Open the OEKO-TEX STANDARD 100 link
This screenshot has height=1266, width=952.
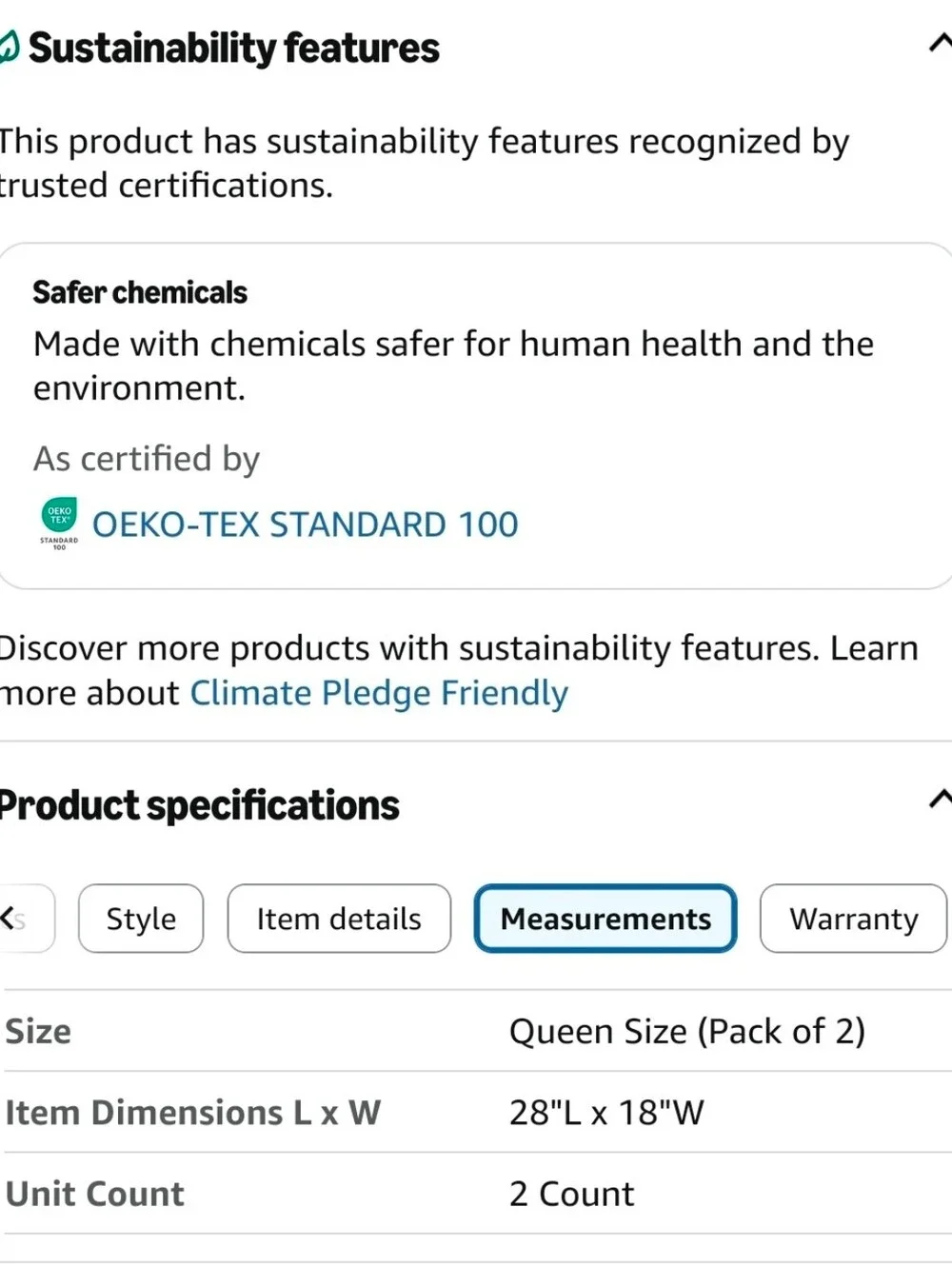[x=305, y=524]
